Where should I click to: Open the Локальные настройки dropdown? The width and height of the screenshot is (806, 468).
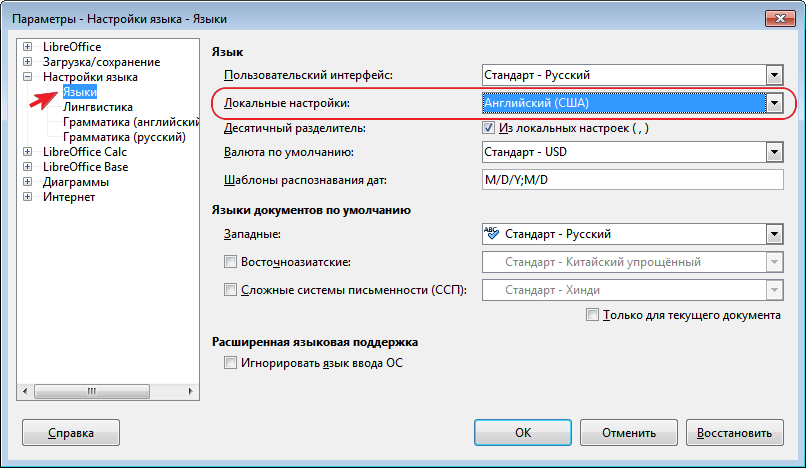tap(773, 103)
